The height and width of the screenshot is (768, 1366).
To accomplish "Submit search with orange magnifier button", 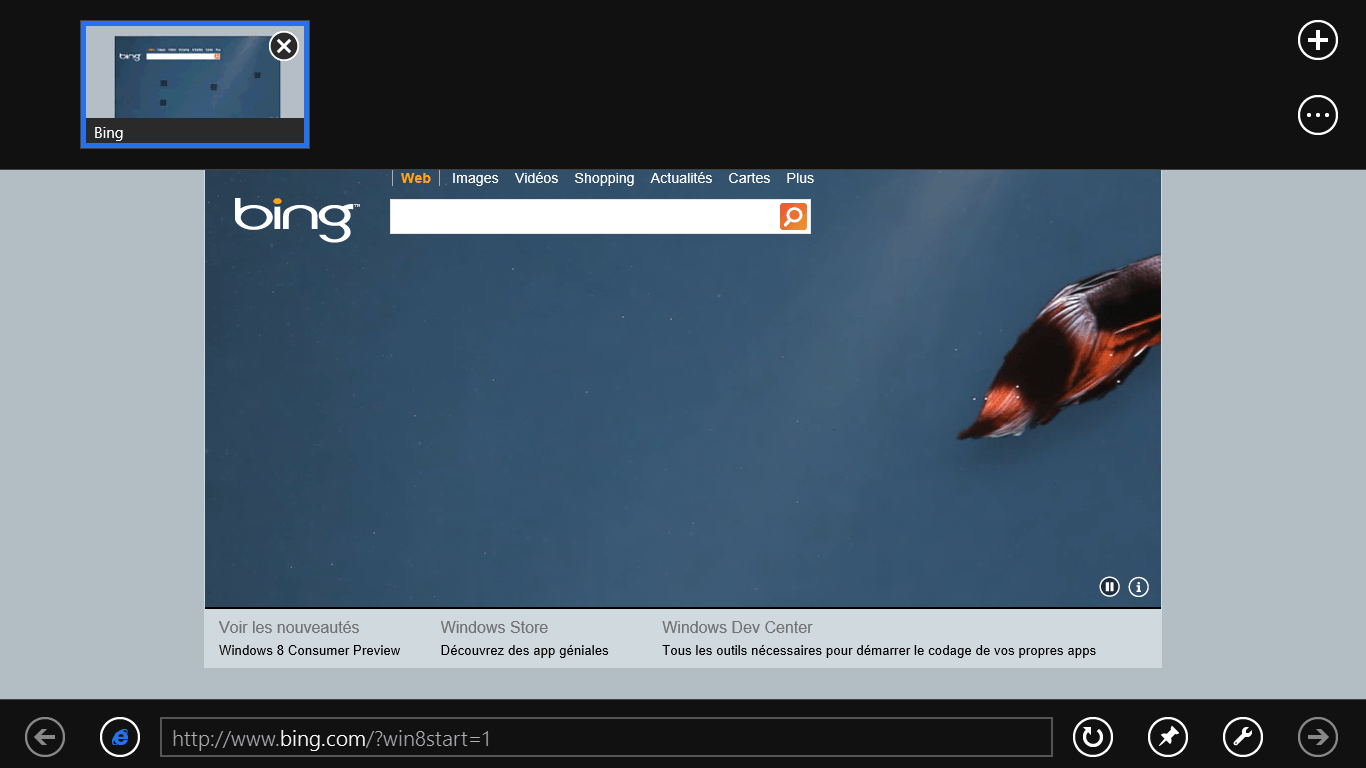I will [793, 216].
